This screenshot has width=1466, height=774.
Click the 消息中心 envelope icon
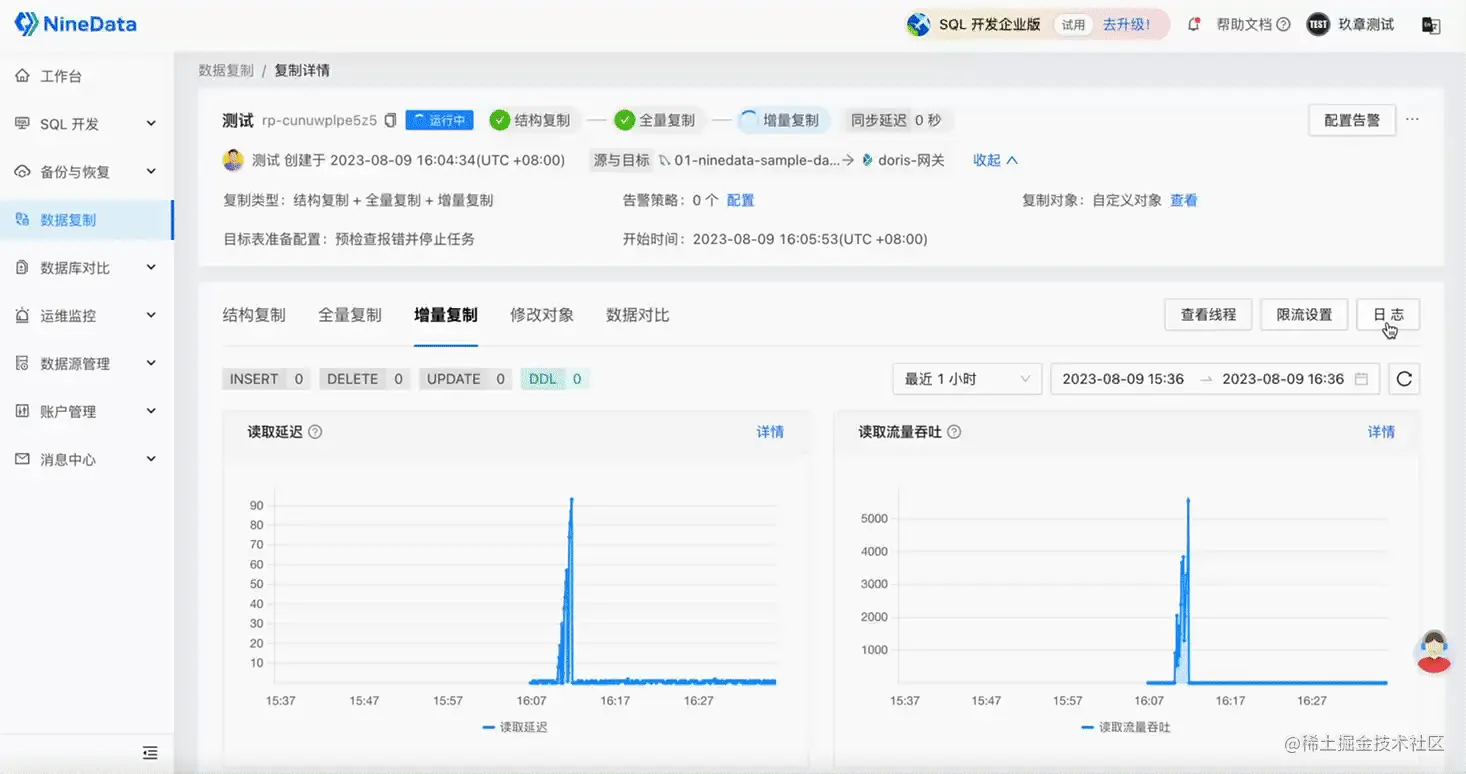point(22,460)
